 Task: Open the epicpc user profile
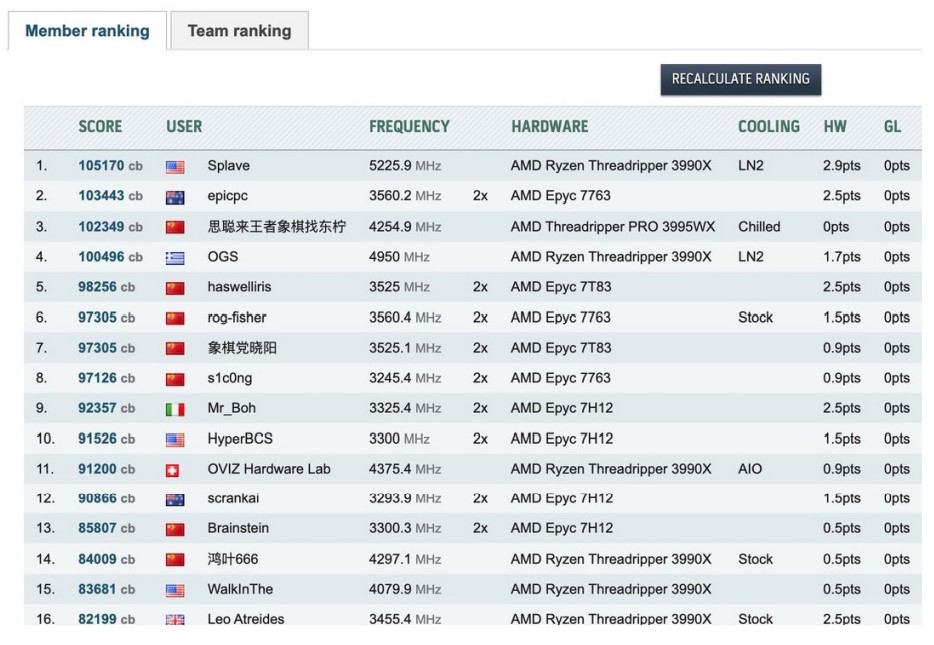point(227,196)
